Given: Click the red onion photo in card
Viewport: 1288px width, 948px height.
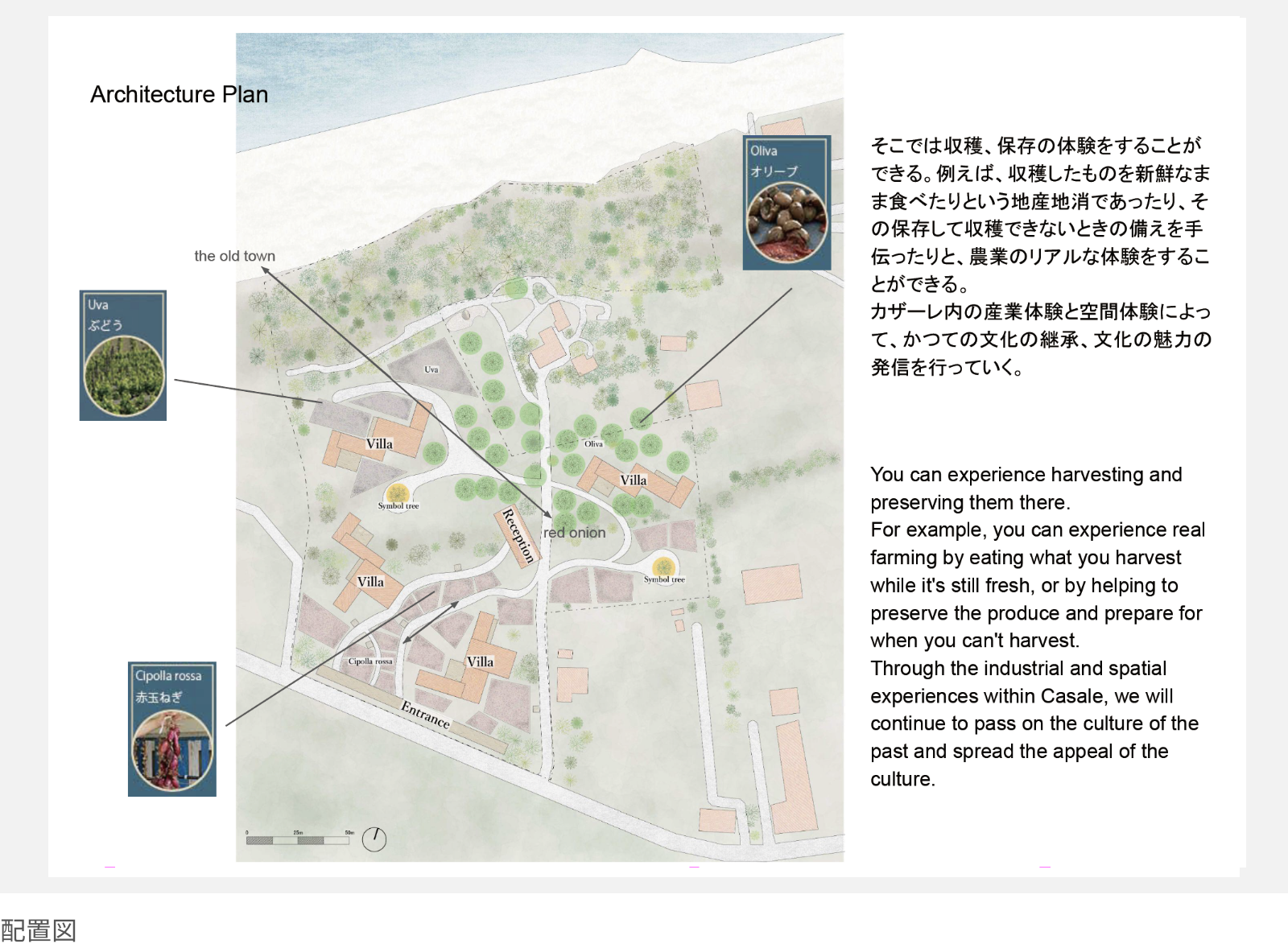Looking at the screenshot, I should (172, 752).
